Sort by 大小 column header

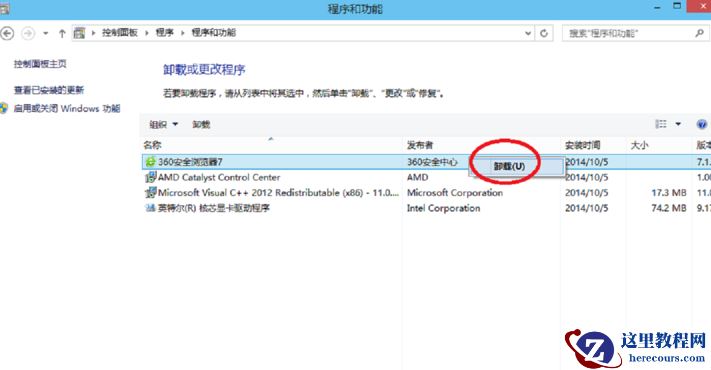639,145
